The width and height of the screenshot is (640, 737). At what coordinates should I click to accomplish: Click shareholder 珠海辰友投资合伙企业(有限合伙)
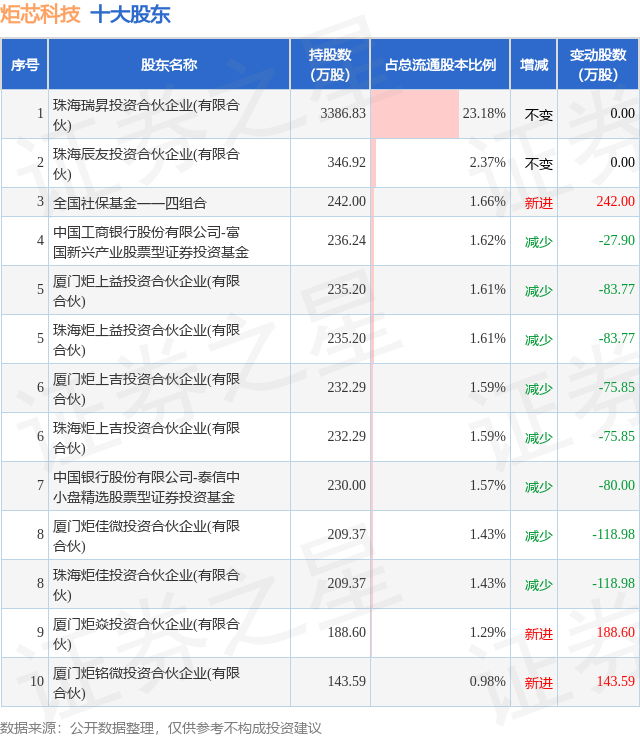[146, 164]
